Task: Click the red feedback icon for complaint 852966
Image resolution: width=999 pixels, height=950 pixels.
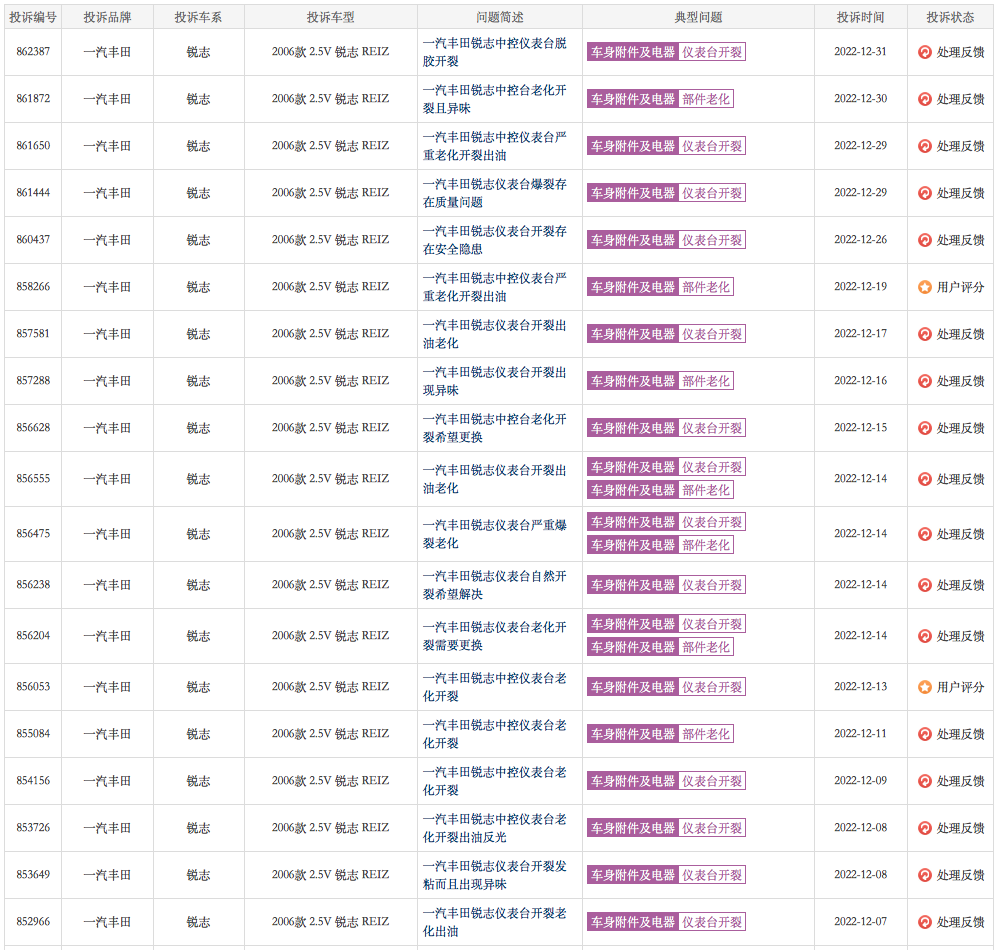Action: tap(925, 922)
